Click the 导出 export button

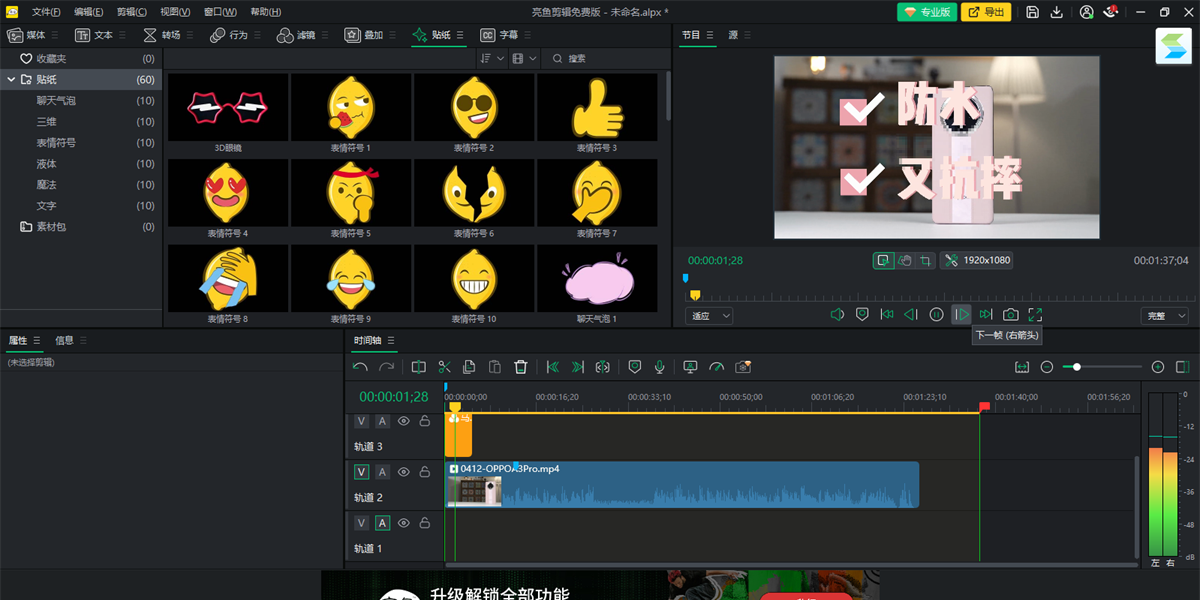tap(986, 12)
